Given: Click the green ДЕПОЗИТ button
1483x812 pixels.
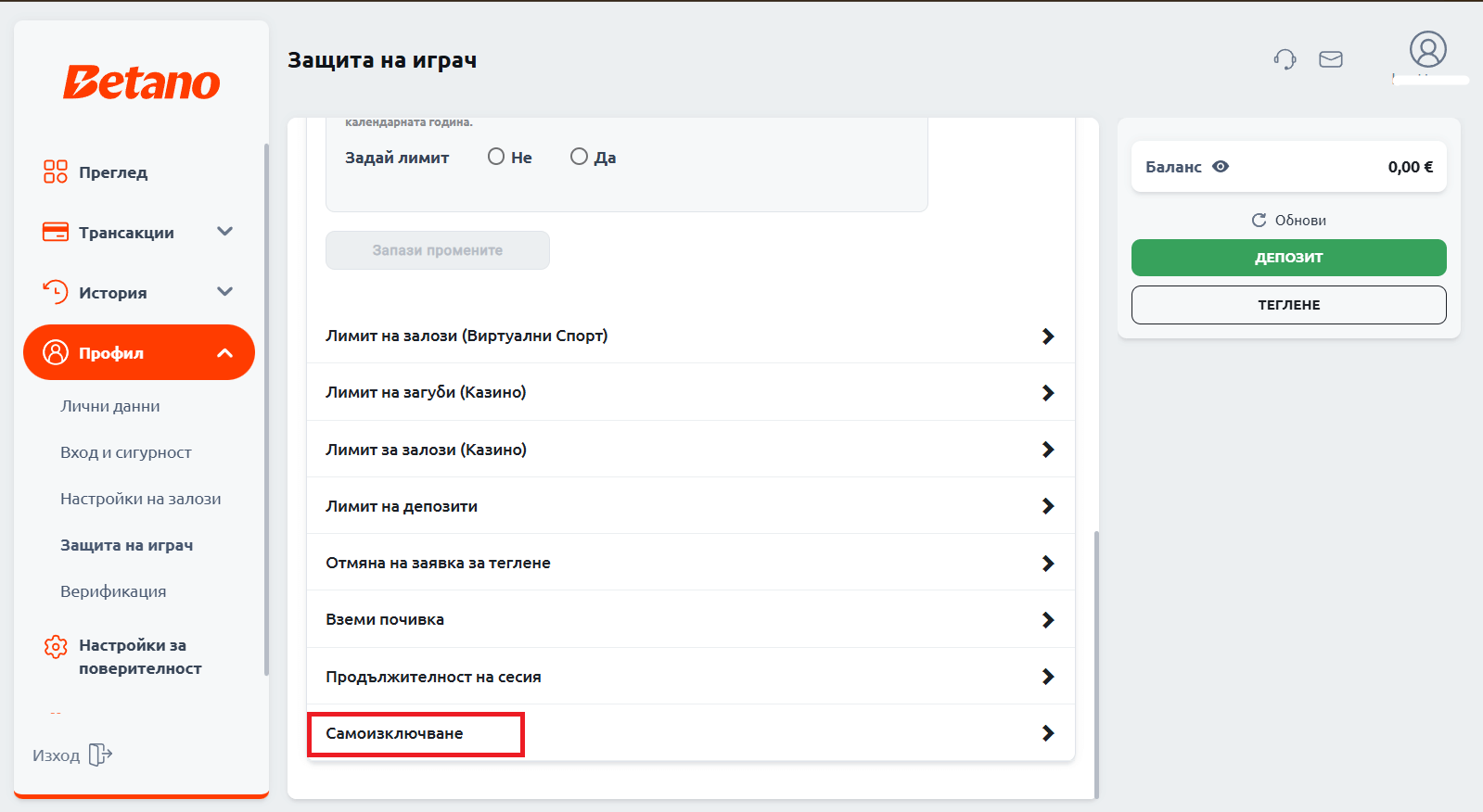Looking at the screenshot, I should tap(1289, 258).
